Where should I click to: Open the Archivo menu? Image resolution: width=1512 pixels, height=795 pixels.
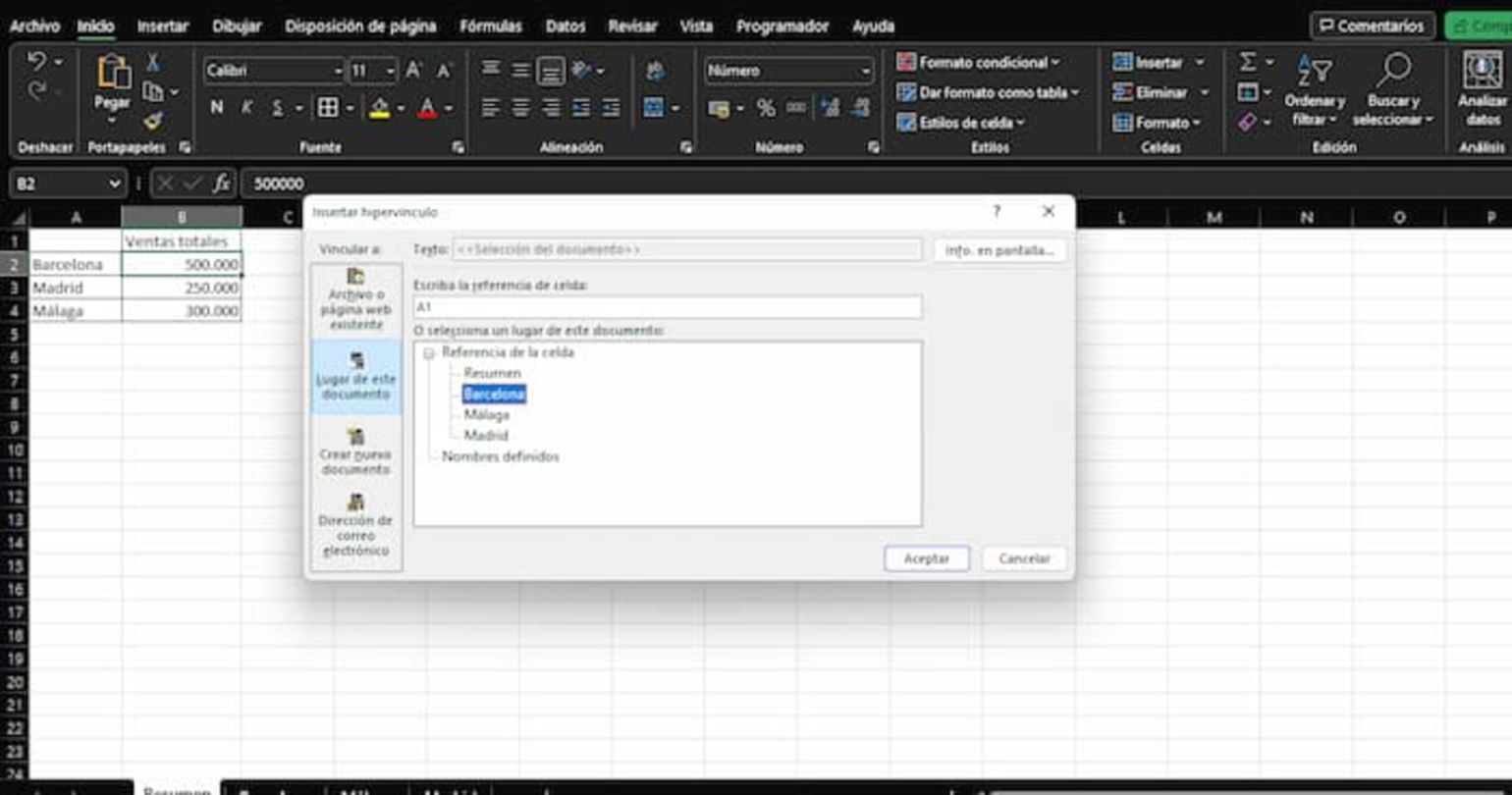click(34, 26)
